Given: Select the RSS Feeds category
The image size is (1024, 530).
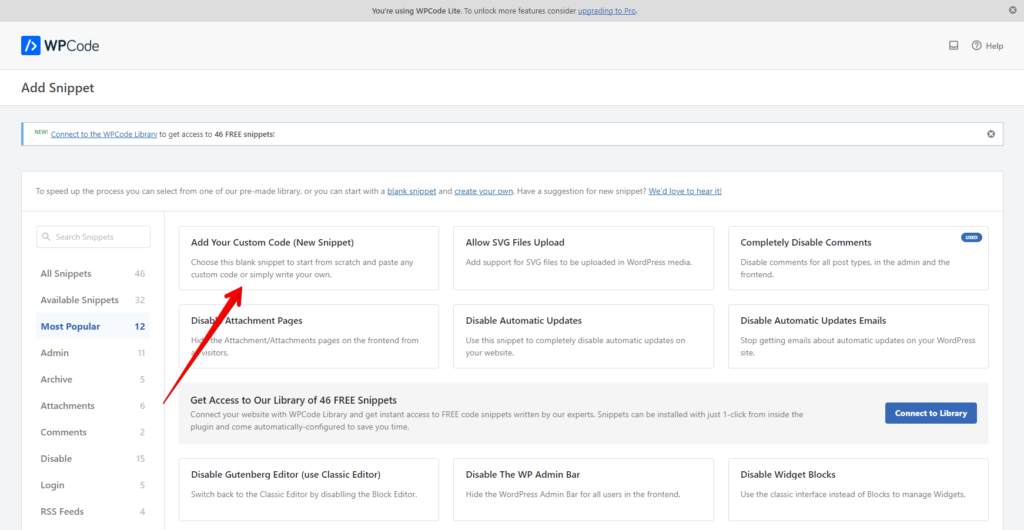Looking at the screenshot, I should (93, 512).
